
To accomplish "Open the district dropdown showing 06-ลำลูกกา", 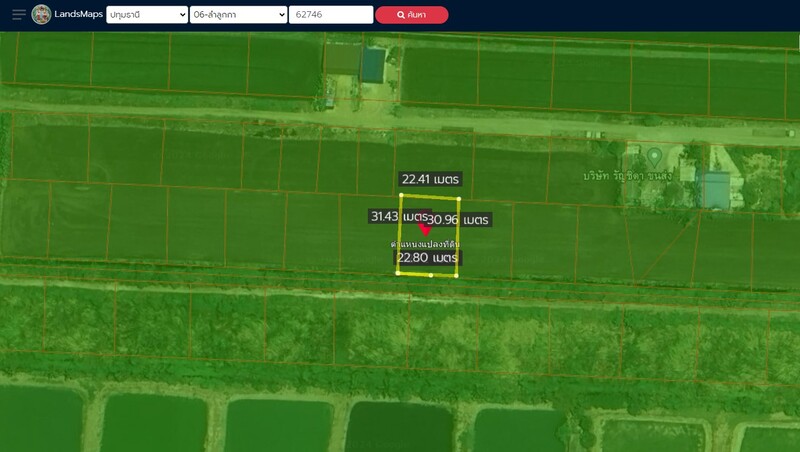I will click(x=238, y=15).
